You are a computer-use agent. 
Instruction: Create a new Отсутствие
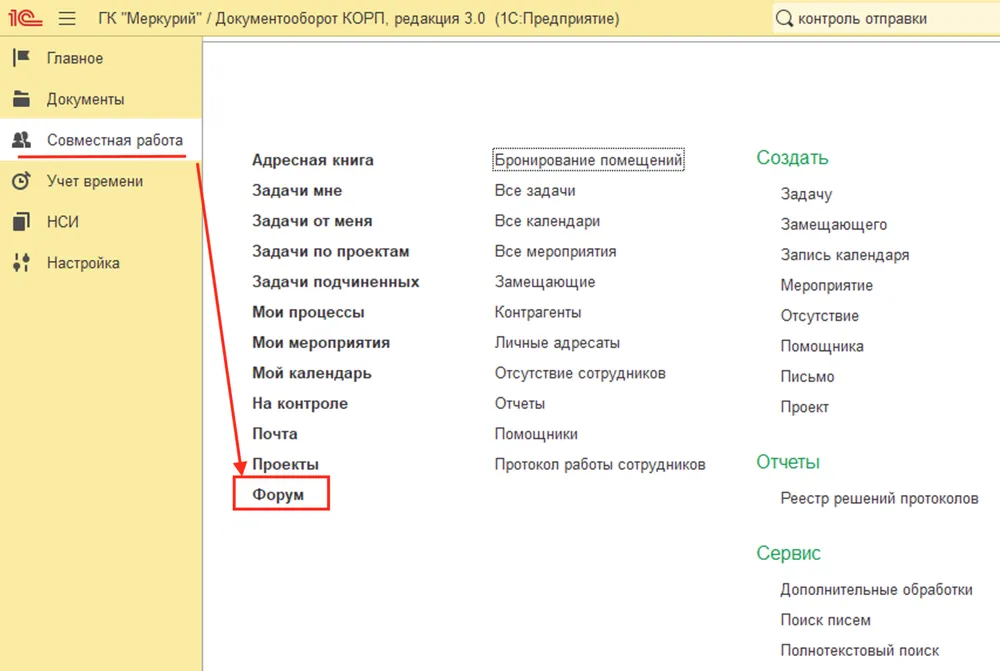click(x=820, y=316)
